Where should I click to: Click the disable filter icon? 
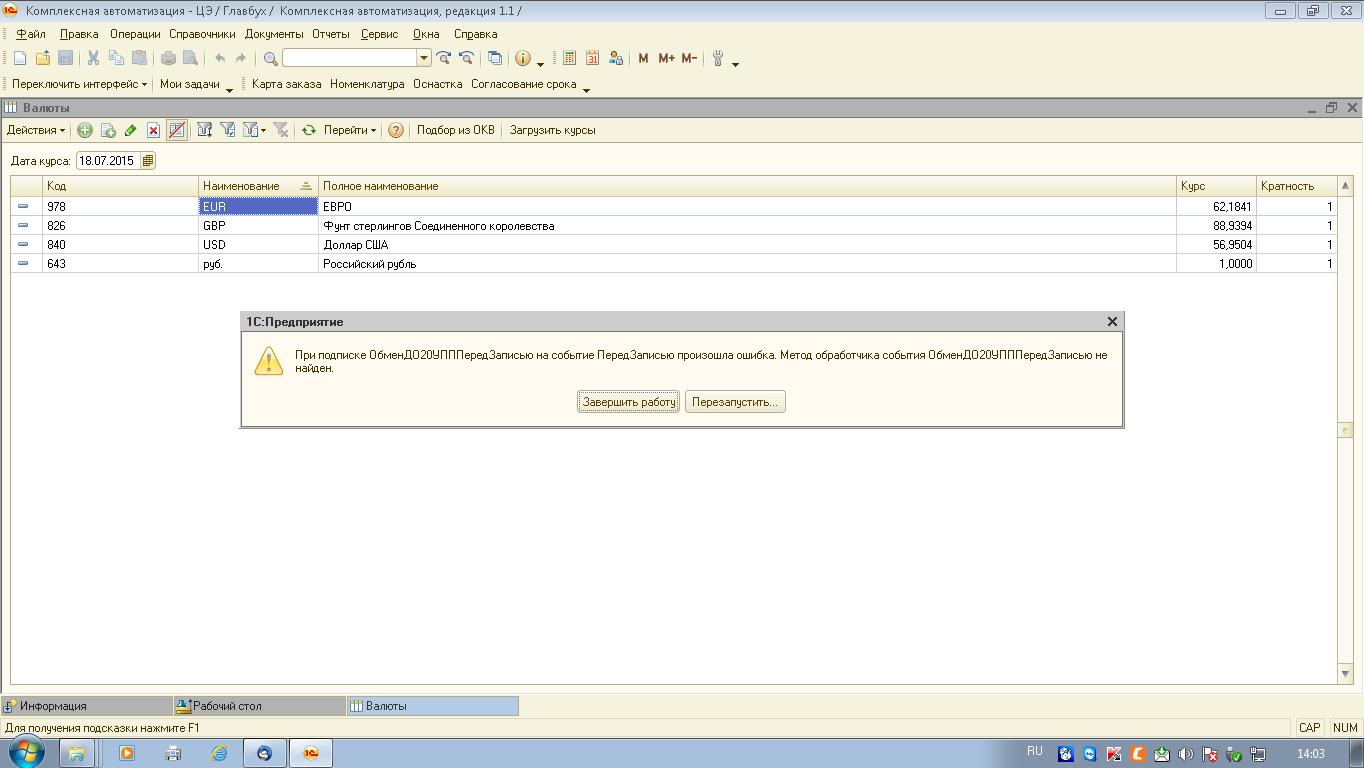tap(281, 130)
